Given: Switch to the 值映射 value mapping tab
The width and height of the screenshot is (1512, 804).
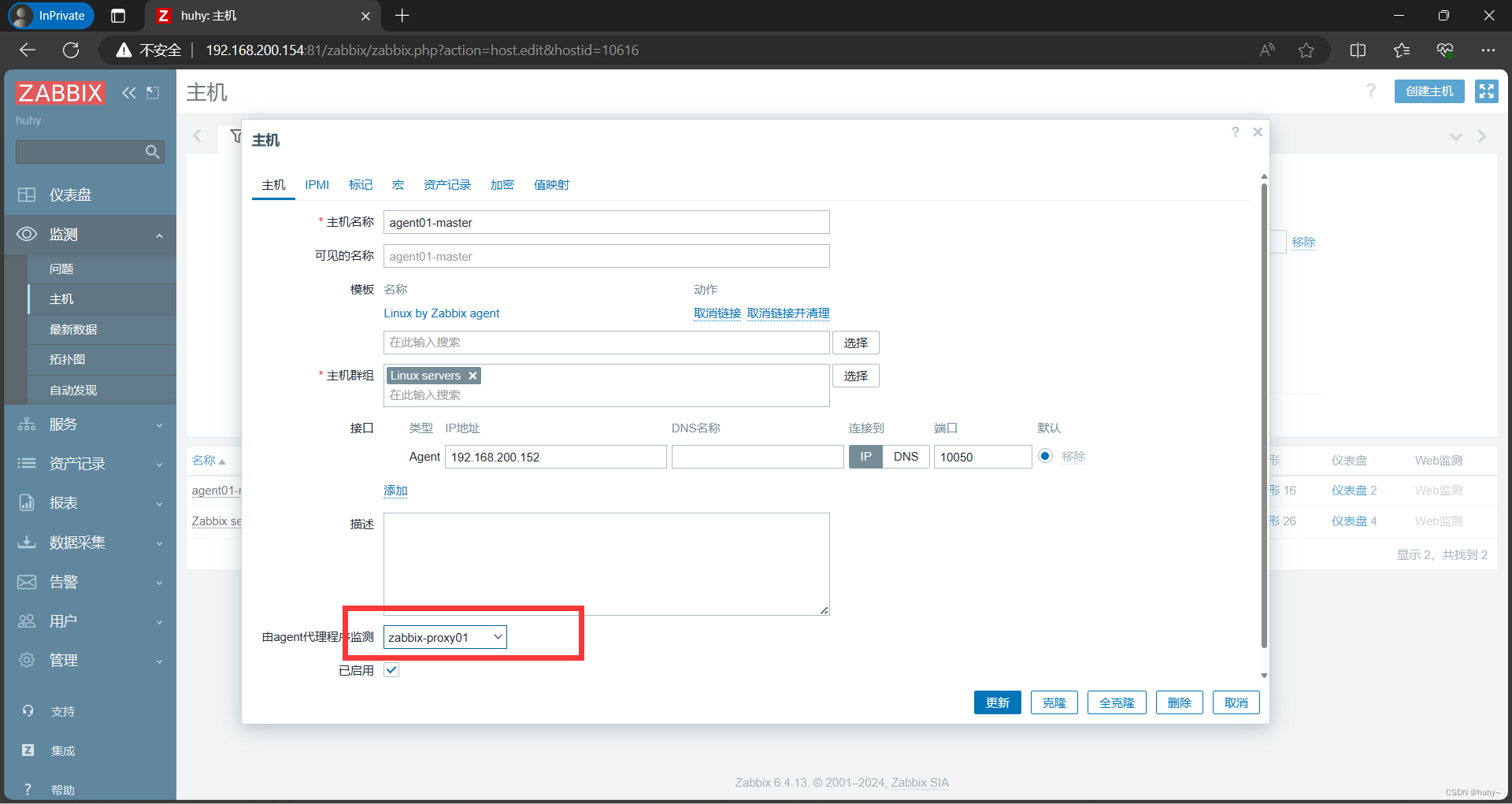Looking at the screenshot, I should (x=551, y=185).
